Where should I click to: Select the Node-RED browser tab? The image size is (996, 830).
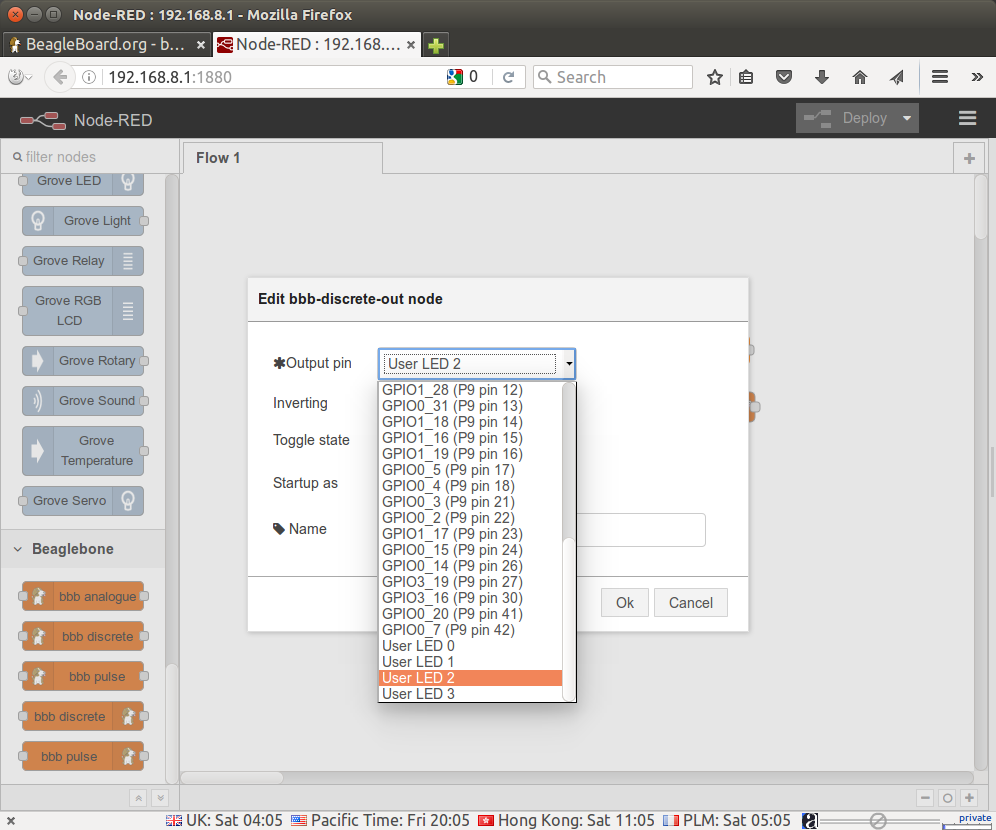pos(316,45)
